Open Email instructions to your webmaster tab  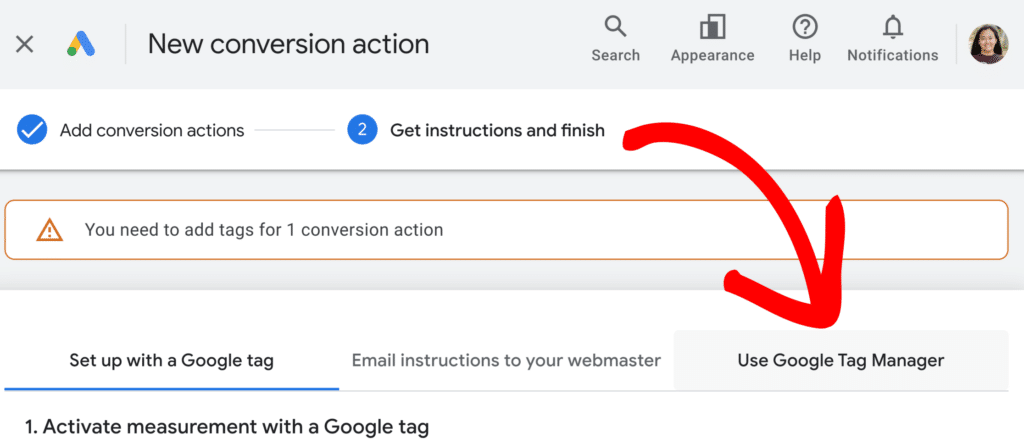pyautogui.click(x=506, y=360)
